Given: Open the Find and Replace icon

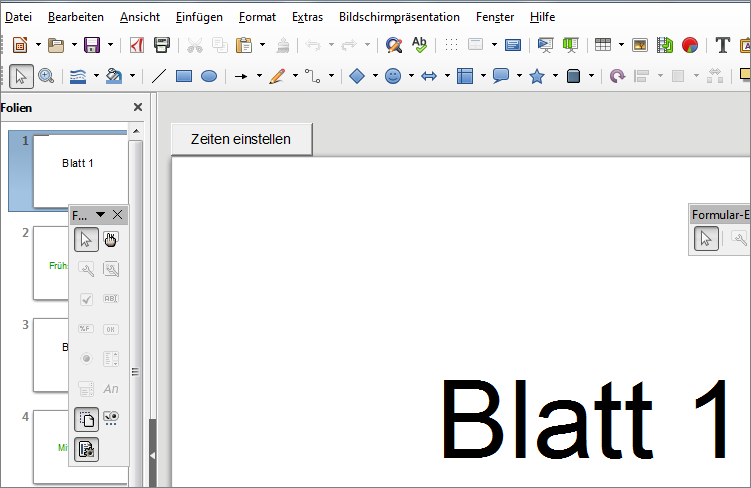Looking at the screenshot, I should (394, 45).
